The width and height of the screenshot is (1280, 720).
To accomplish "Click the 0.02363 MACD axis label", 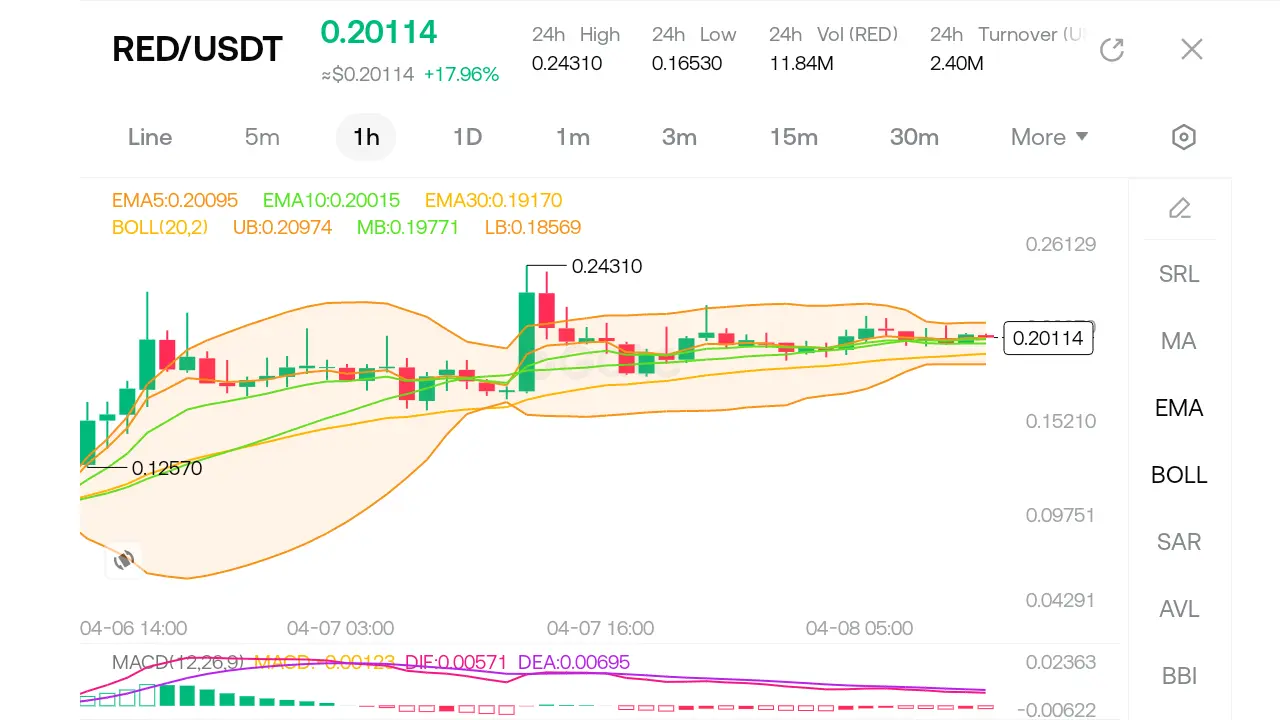I will 1061,662.
